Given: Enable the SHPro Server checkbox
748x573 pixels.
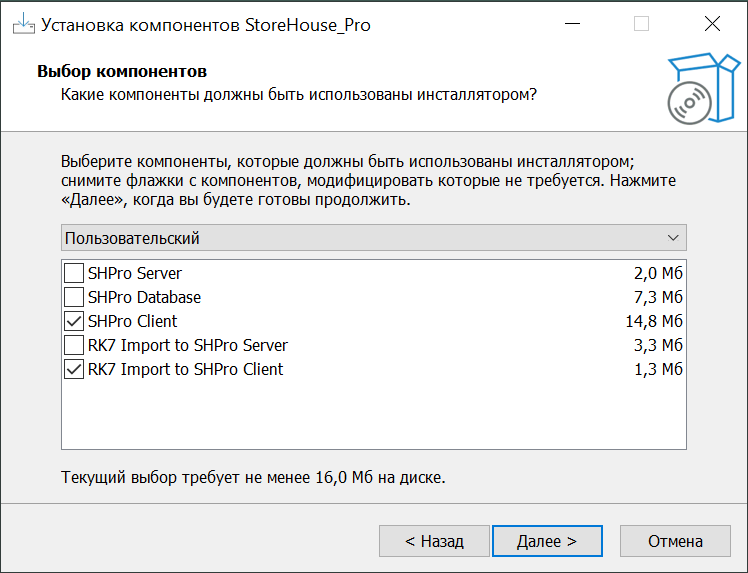Looking at the screenshot, I should point(74,273).
